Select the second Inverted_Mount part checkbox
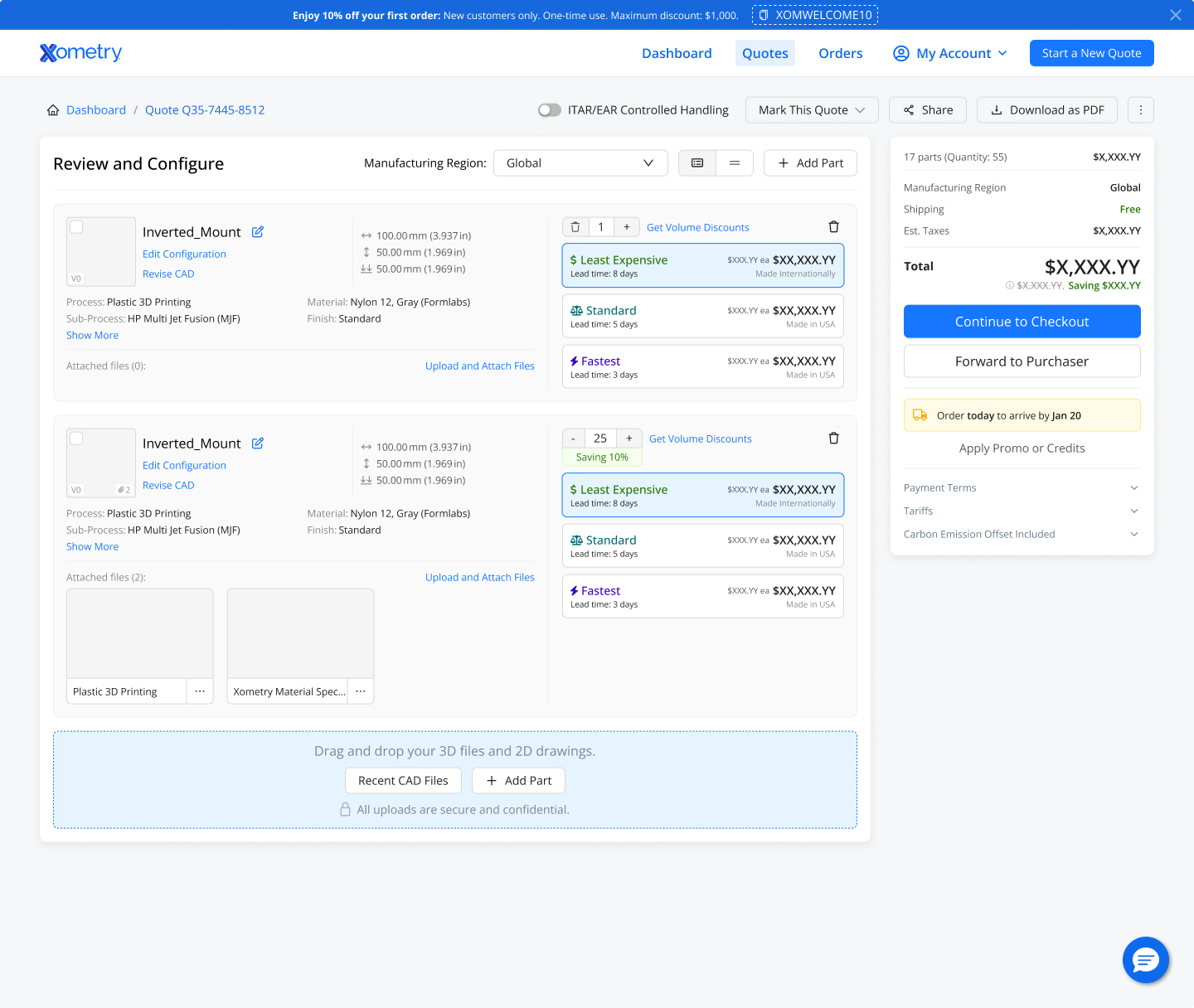The height and width of the screenshot is (1008, 1194). point(76,439)
